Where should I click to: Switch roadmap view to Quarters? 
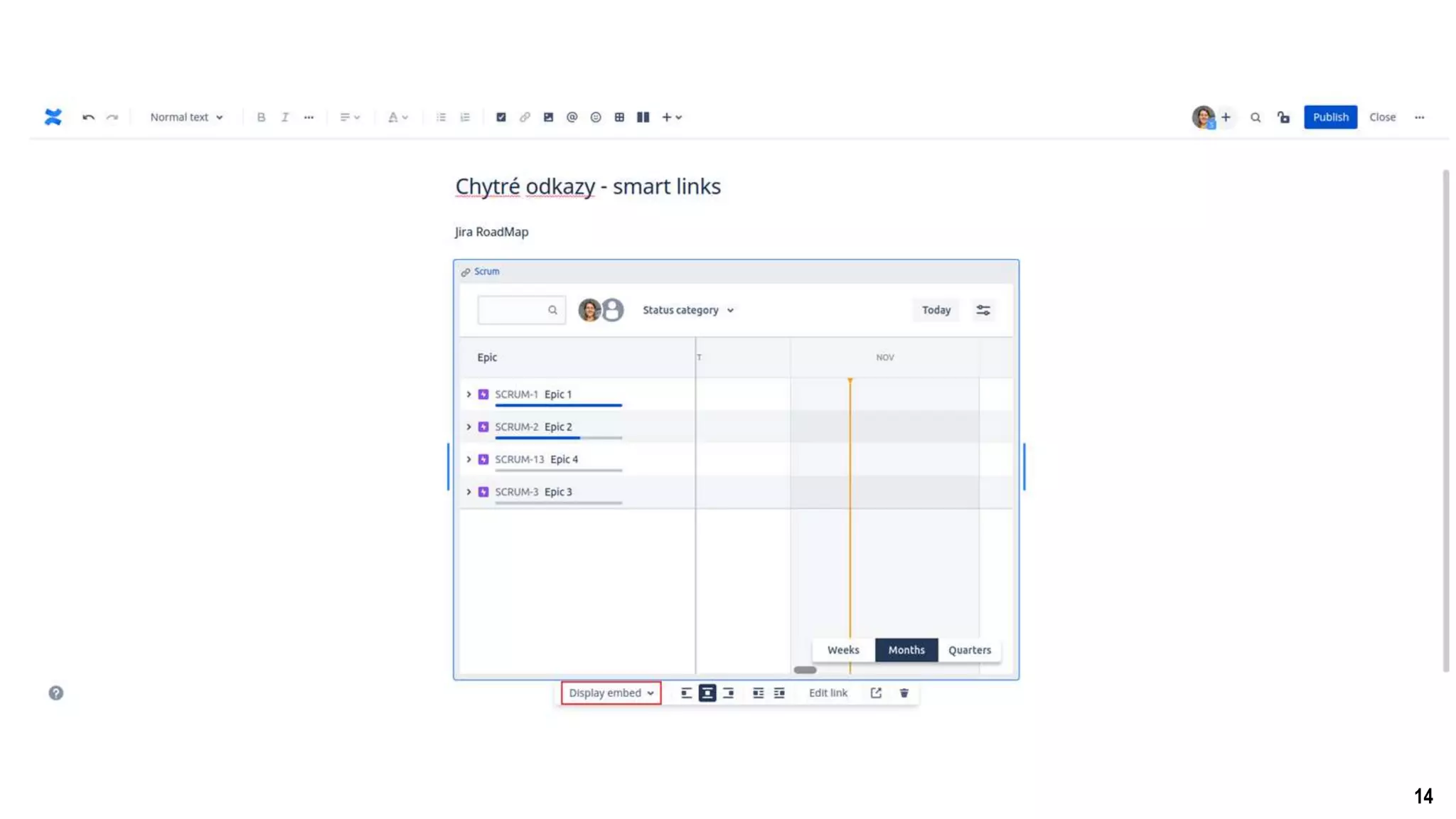[969, 650]
